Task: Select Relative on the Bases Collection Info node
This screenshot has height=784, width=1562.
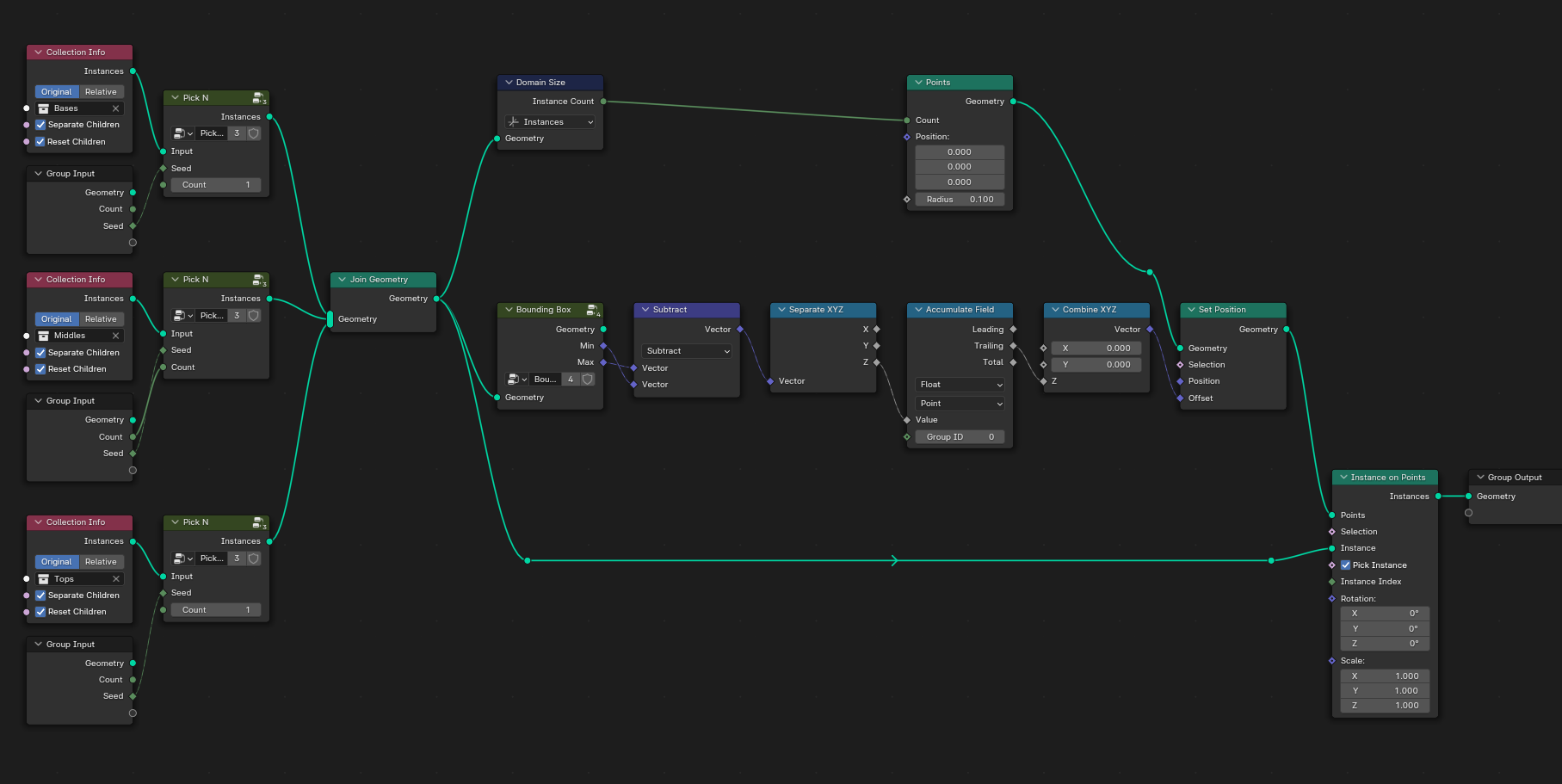Action: (101, 92)
